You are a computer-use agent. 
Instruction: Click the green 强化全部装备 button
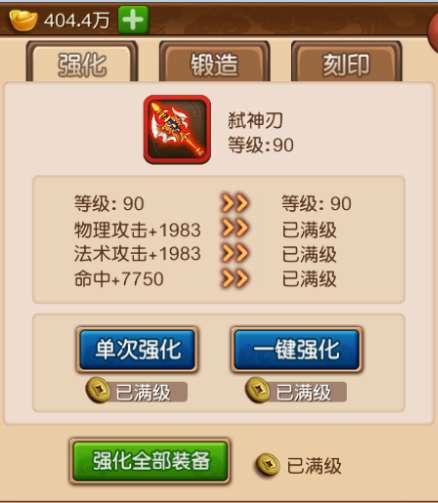tap(150, 461)
